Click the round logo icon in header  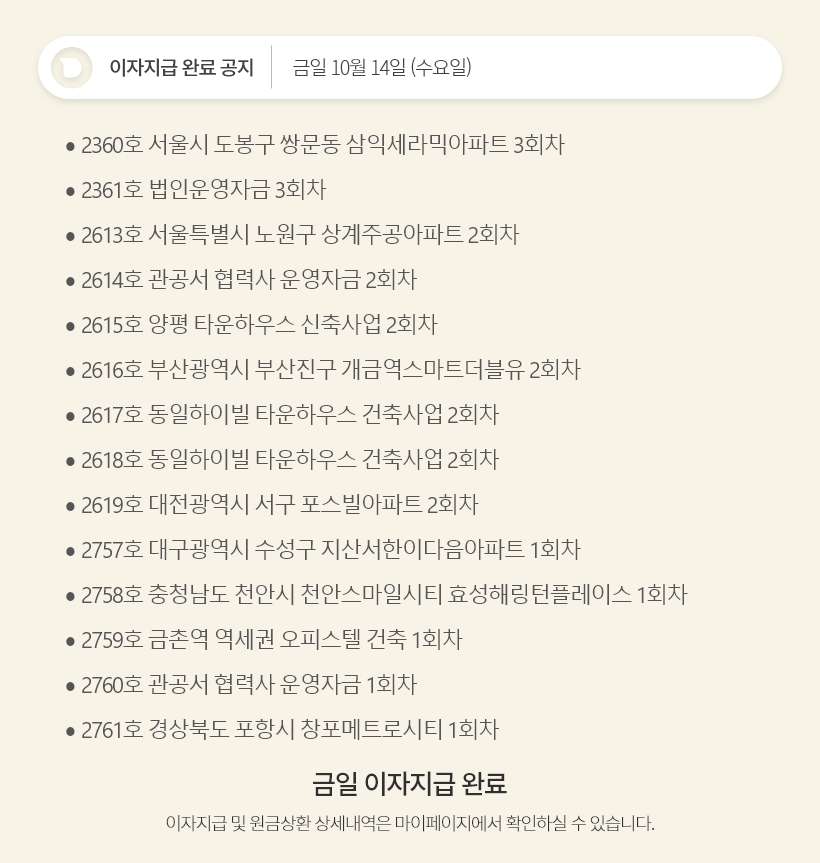72,68
